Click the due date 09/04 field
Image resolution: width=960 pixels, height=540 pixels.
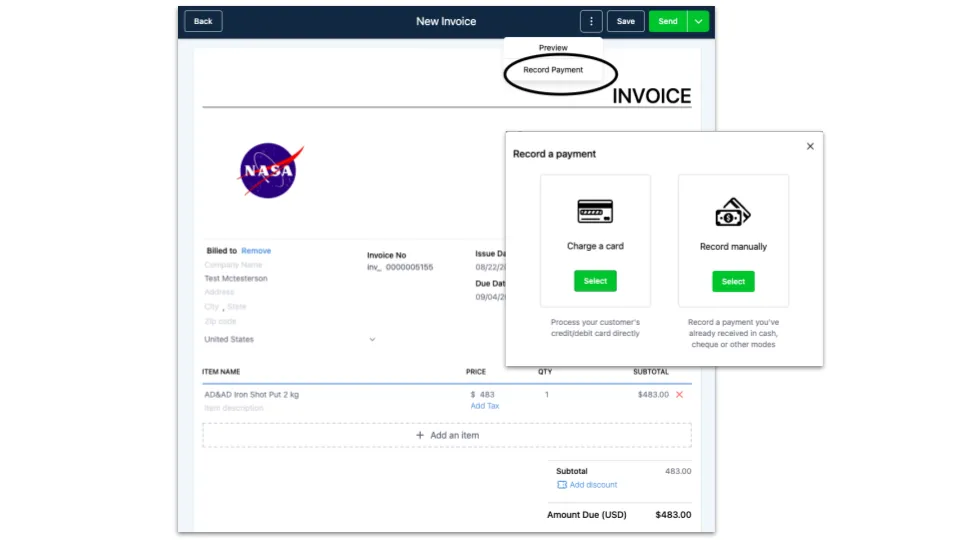click(490, 297)
